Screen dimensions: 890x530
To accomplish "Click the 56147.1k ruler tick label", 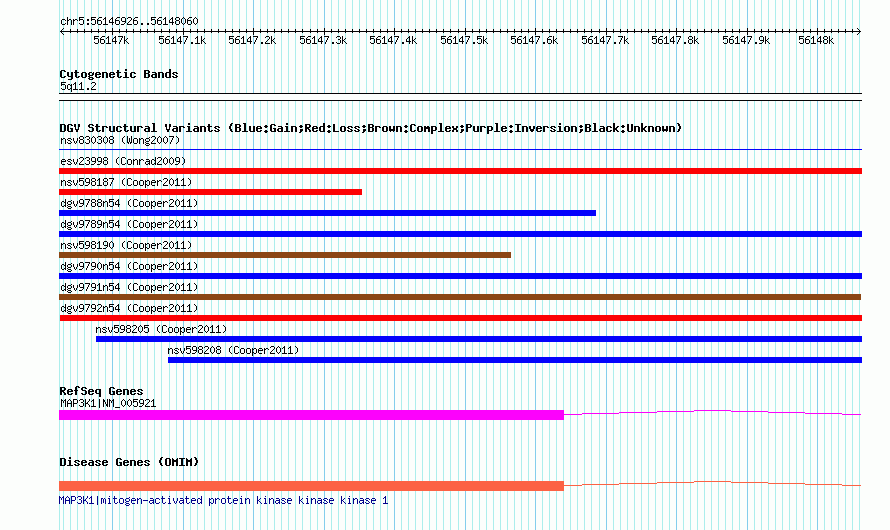I will coord(182,41).
